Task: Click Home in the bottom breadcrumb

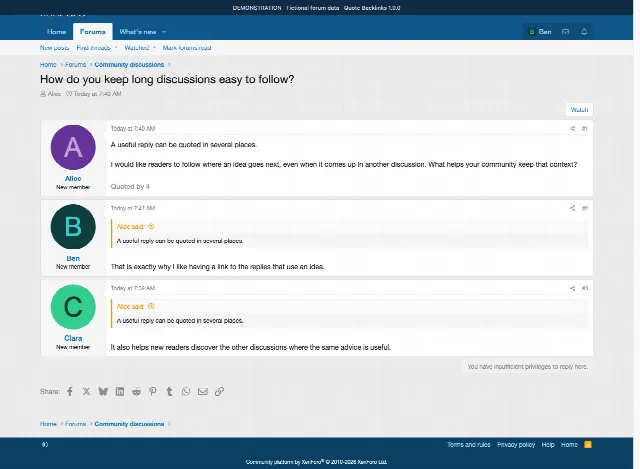Action: [48, 424]
